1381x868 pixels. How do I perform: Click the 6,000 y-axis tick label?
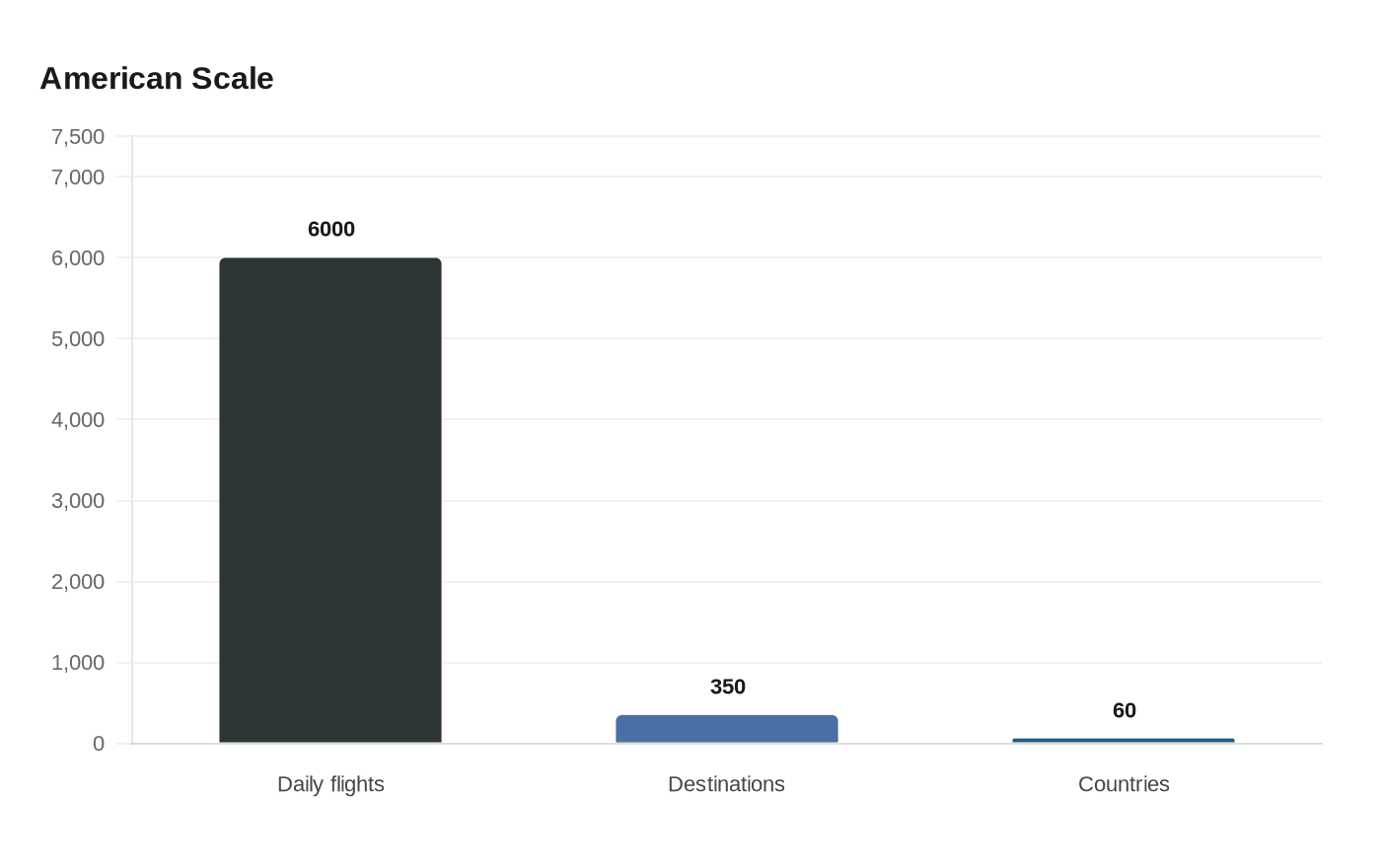(x=78, y=258)
